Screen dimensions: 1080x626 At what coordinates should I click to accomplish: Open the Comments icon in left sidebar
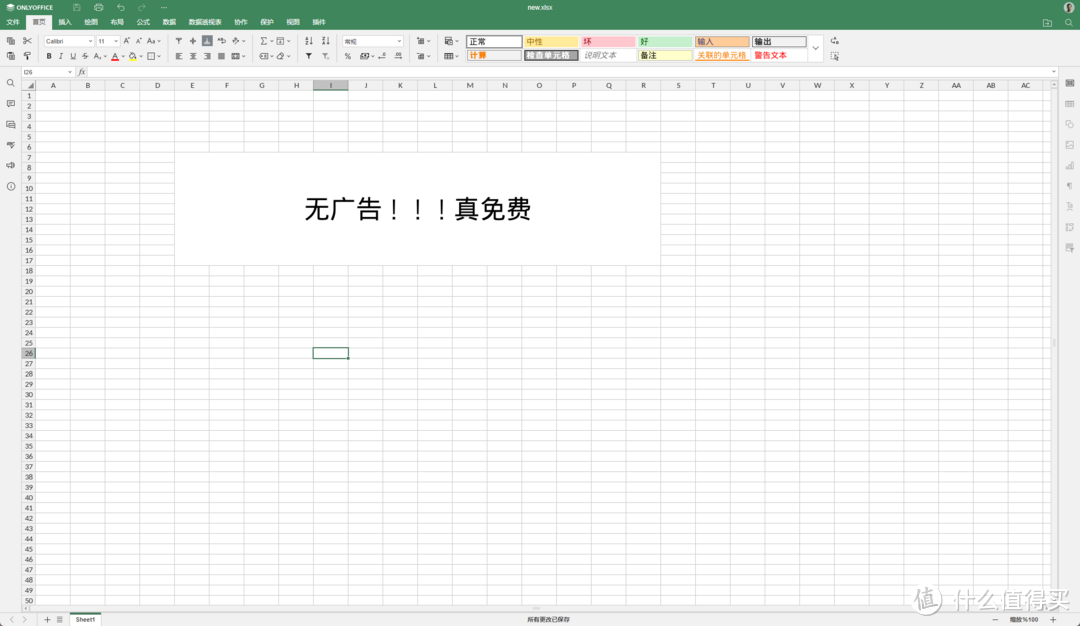(11, 104)
